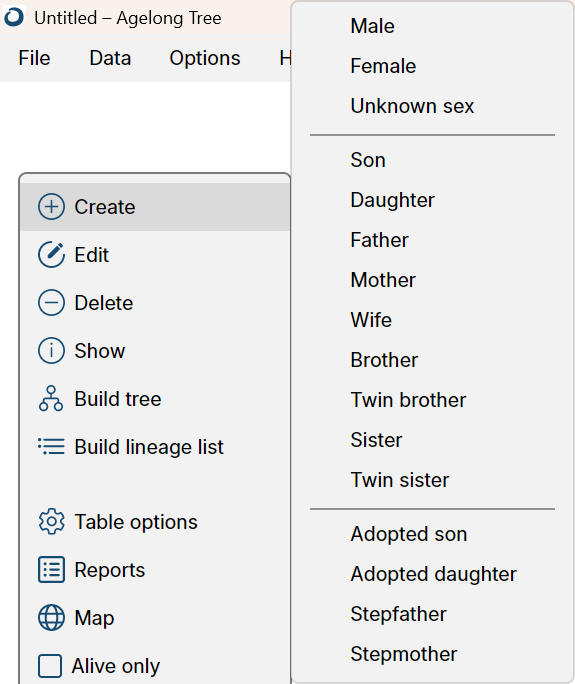Click the Build tree hierarchy icon
Viewport: 575px width, 684px height.
point(51,398)
